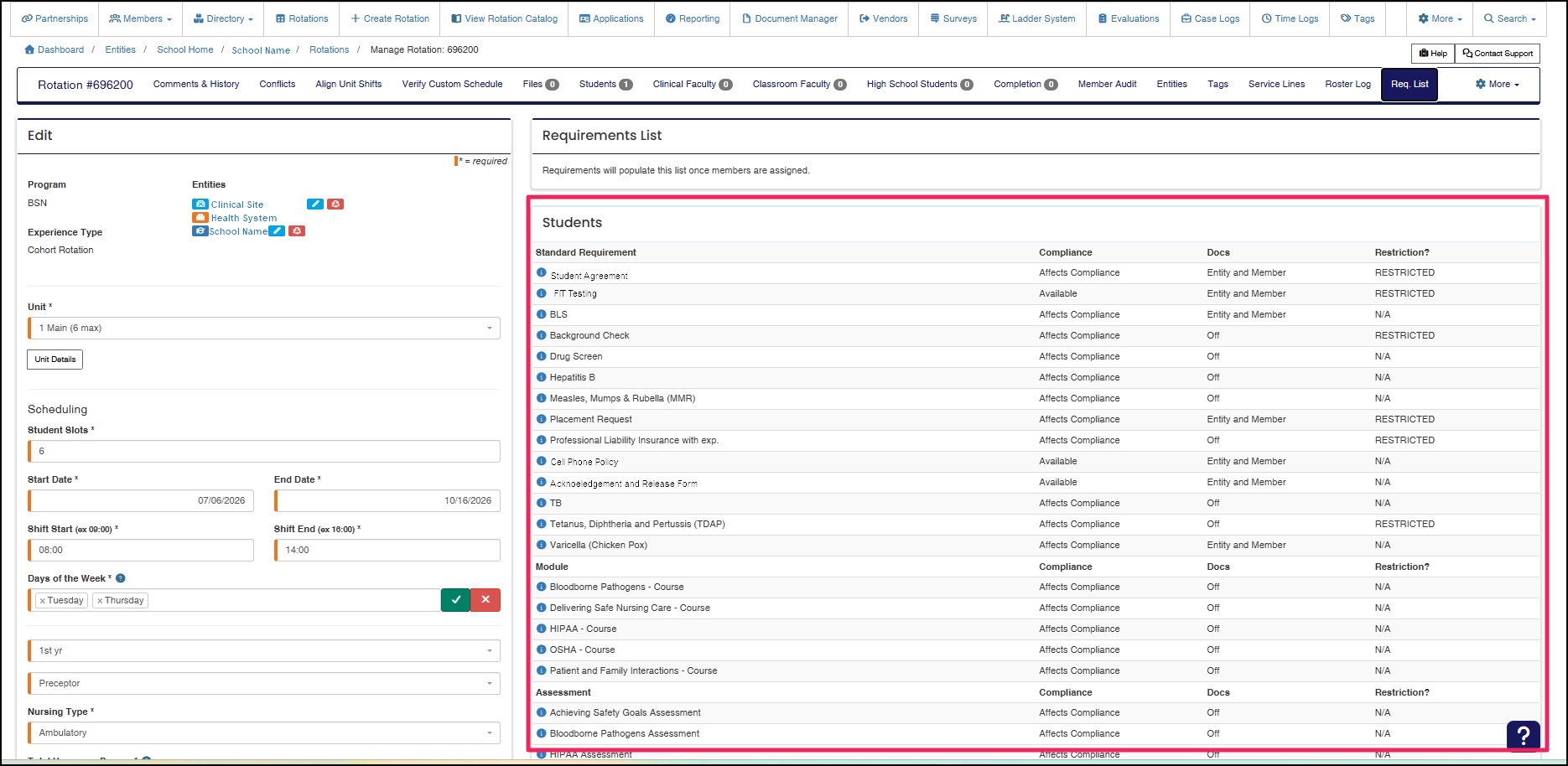Click the Shift Start time field
Viewport: 1568px width, 766px height.
[141, 550]
